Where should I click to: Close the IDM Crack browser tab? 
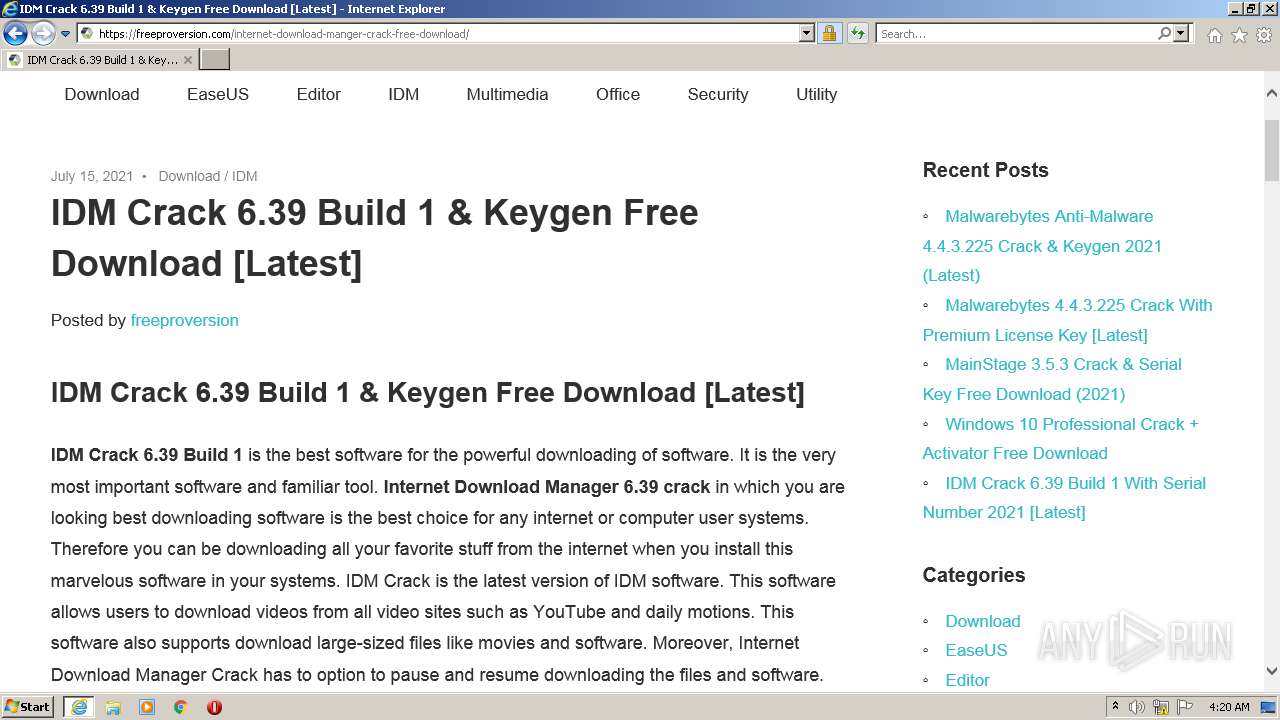click(187, 60)
